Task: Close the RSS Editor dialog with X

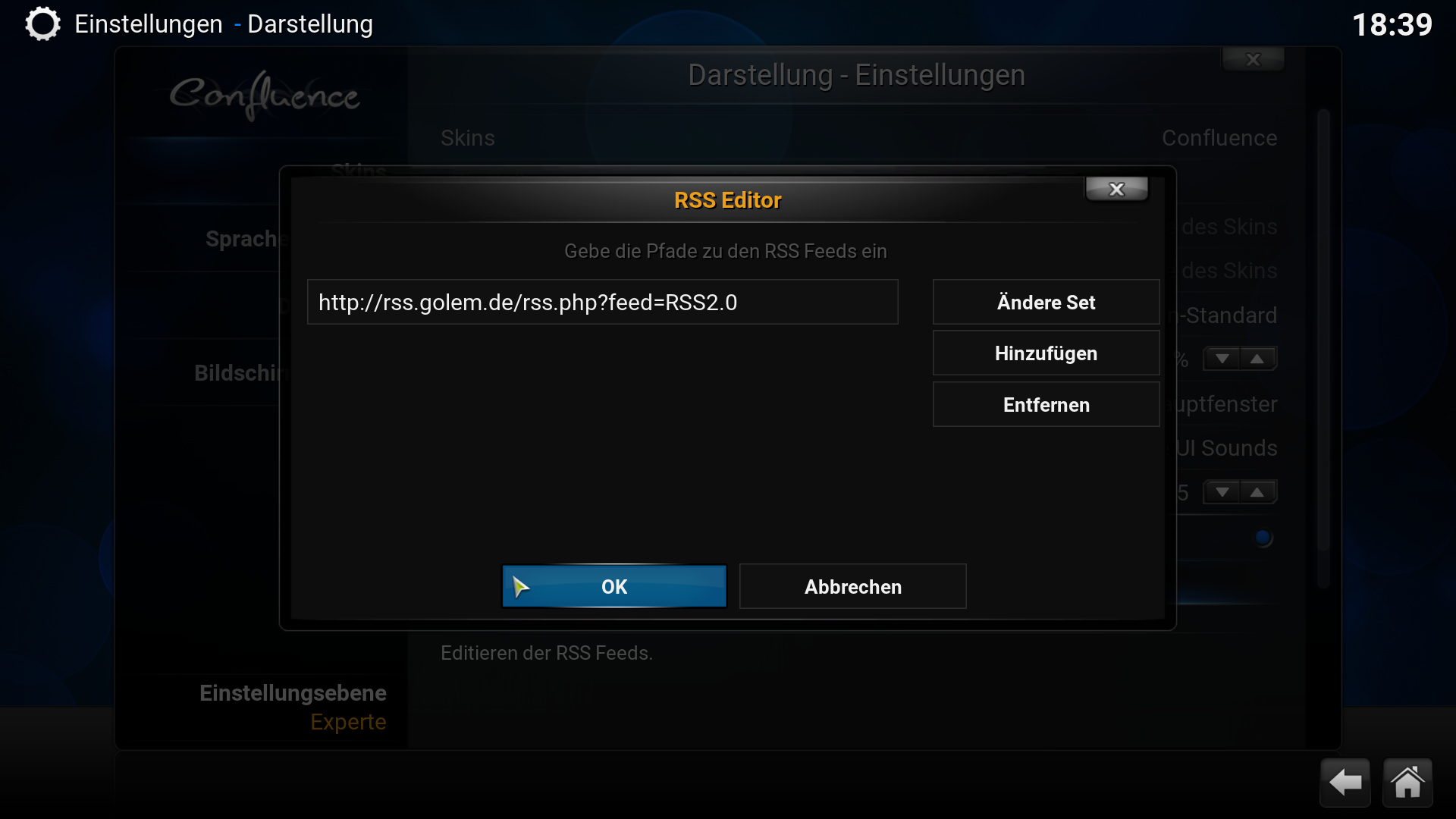Action: pyautogui.click(x=1116, y=190)
